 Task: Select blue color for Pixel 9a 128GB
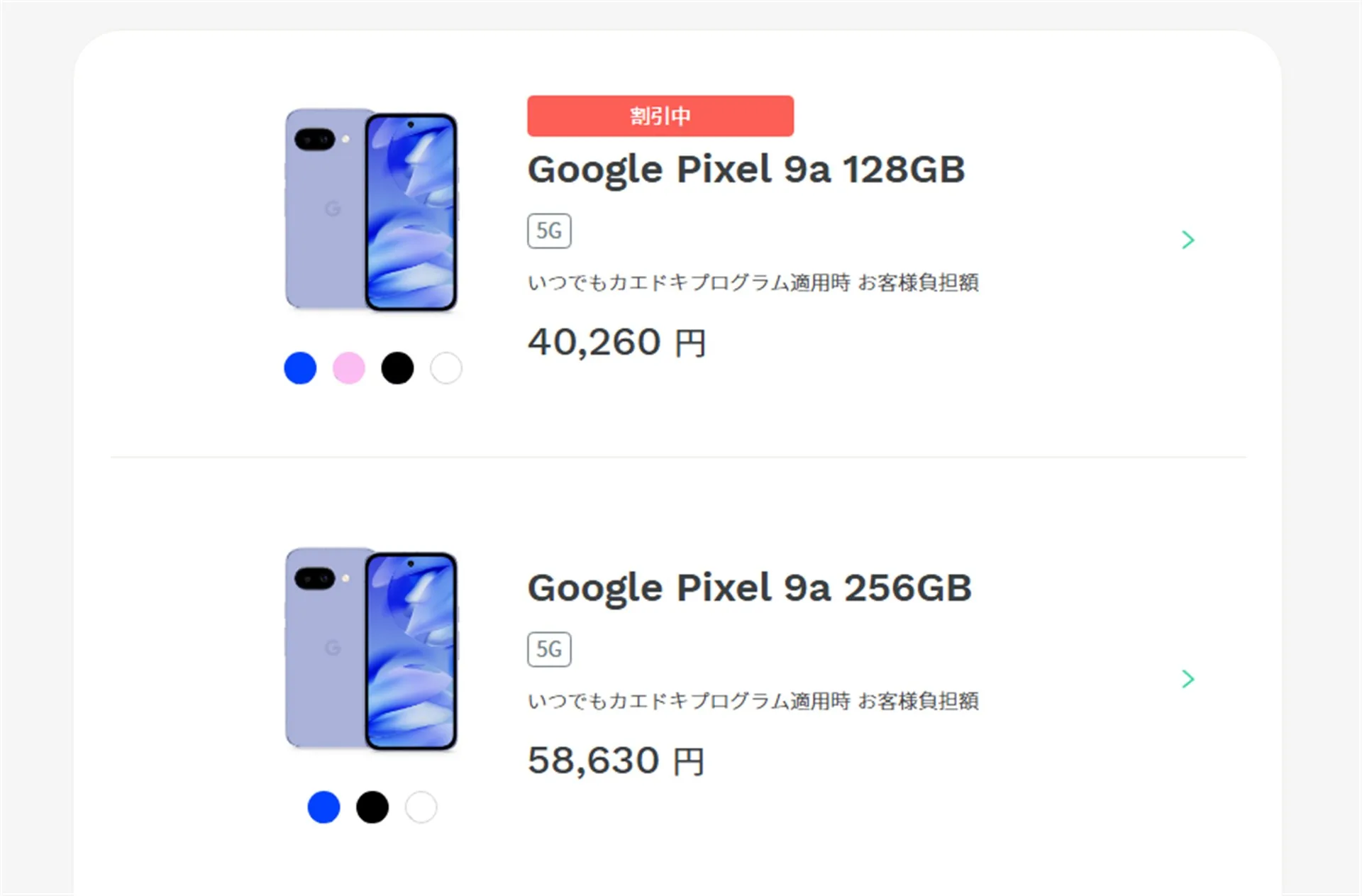pos(300,368)
